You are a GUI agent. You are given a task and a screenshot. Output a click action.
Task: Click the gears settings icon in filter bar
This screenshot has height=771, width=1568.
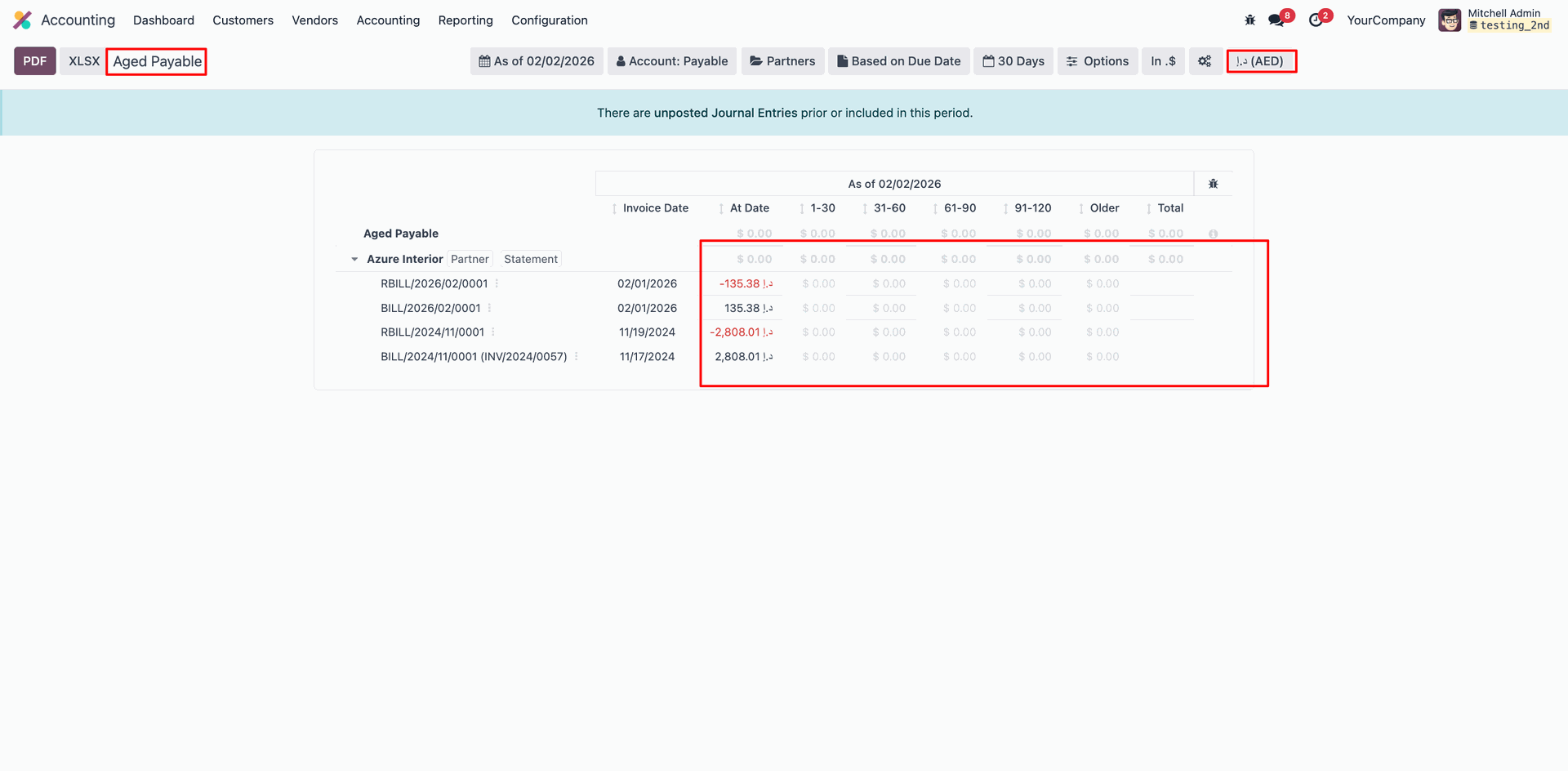pos(1205,61)
